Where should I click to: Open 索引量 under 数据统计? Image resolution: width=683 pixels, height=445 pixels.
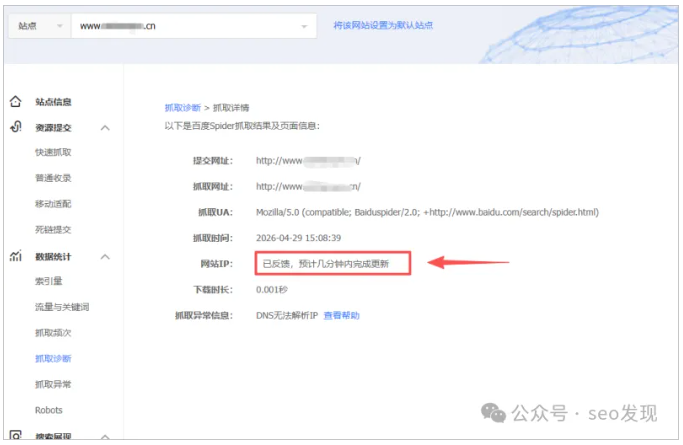[49, 281]
